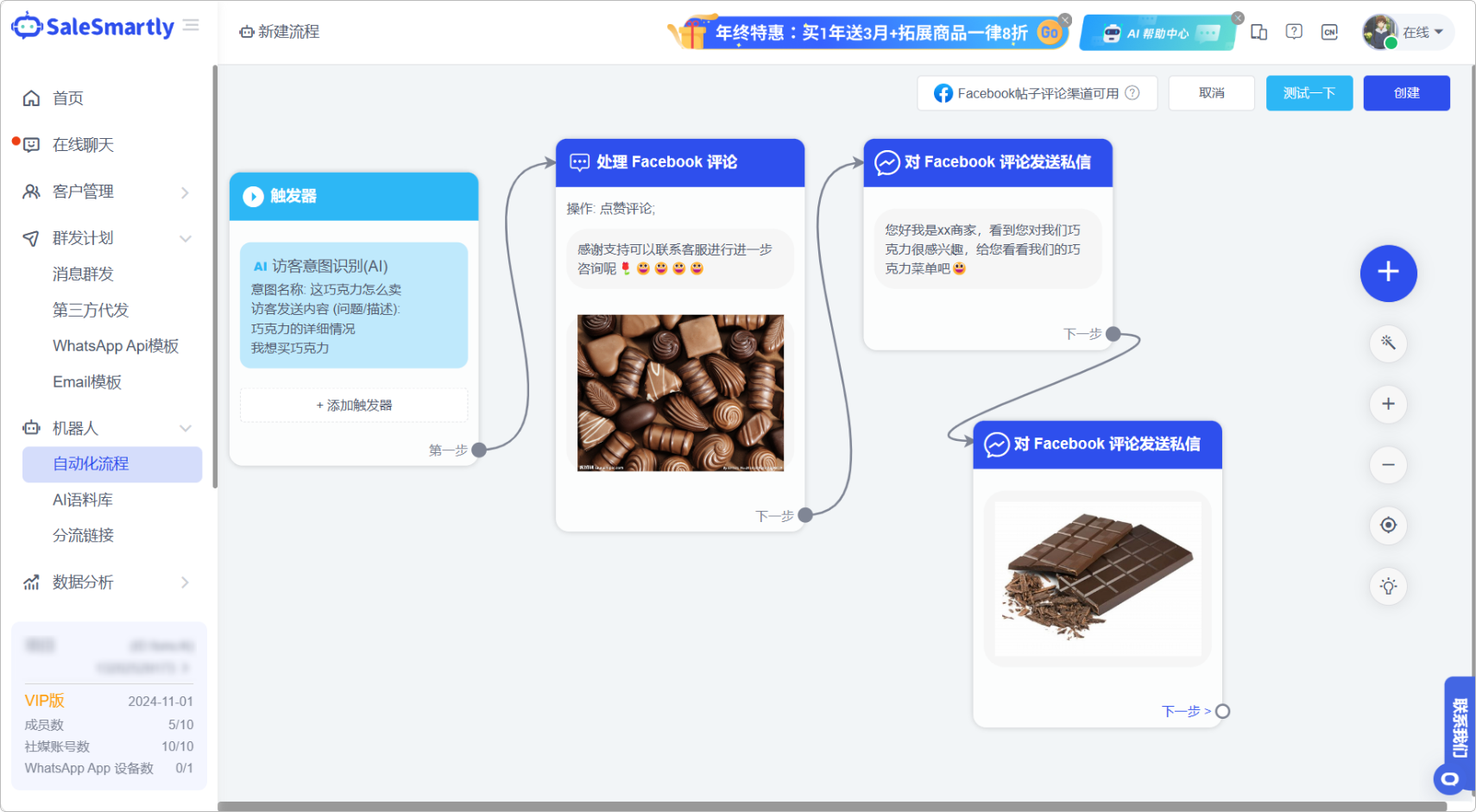
Task: Zoom out the canvas with minus icon
Action: point(1388,465)
